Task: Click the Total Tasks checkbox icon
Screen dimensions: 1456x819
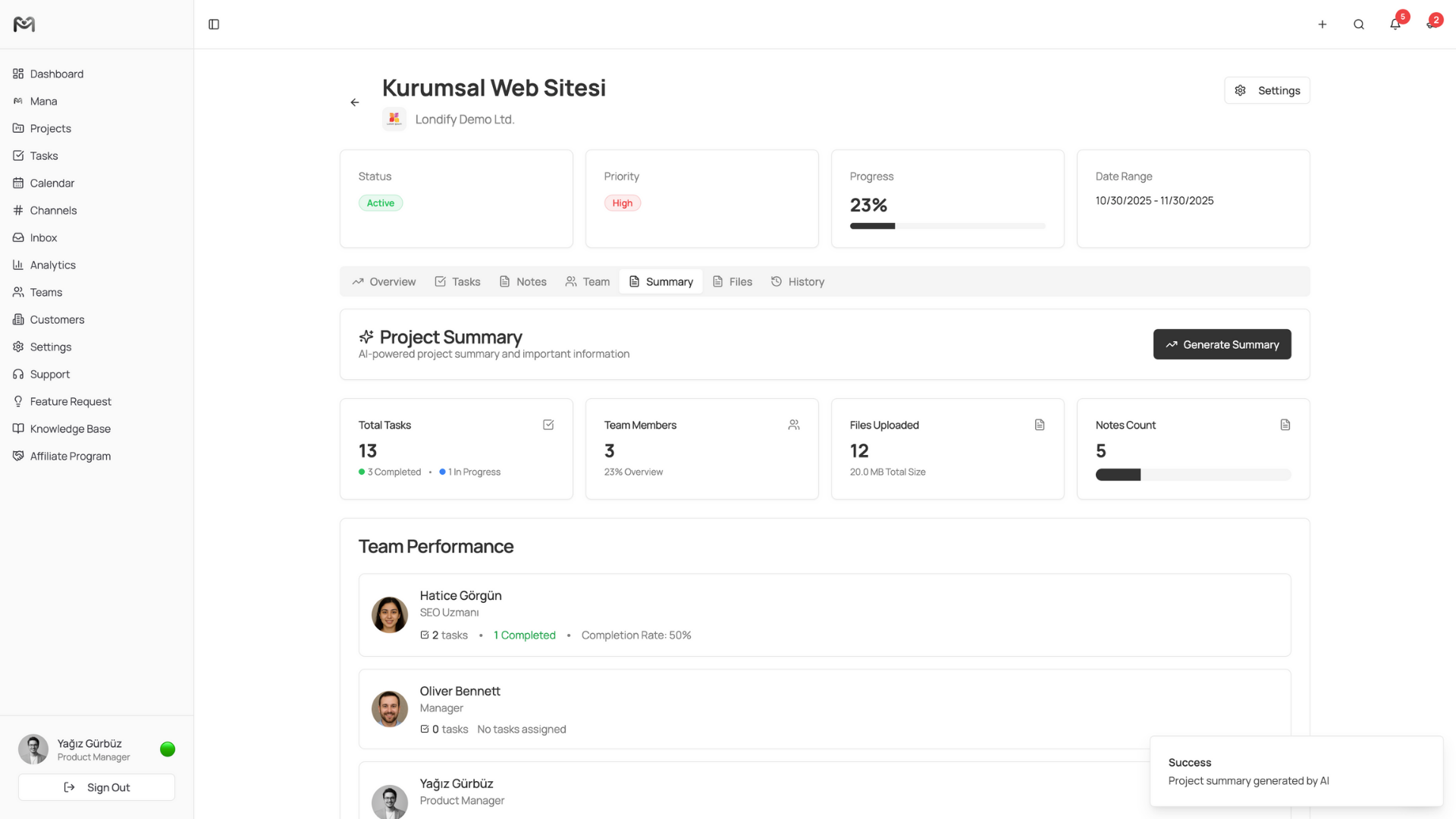Action: click(x=548, y=425)
